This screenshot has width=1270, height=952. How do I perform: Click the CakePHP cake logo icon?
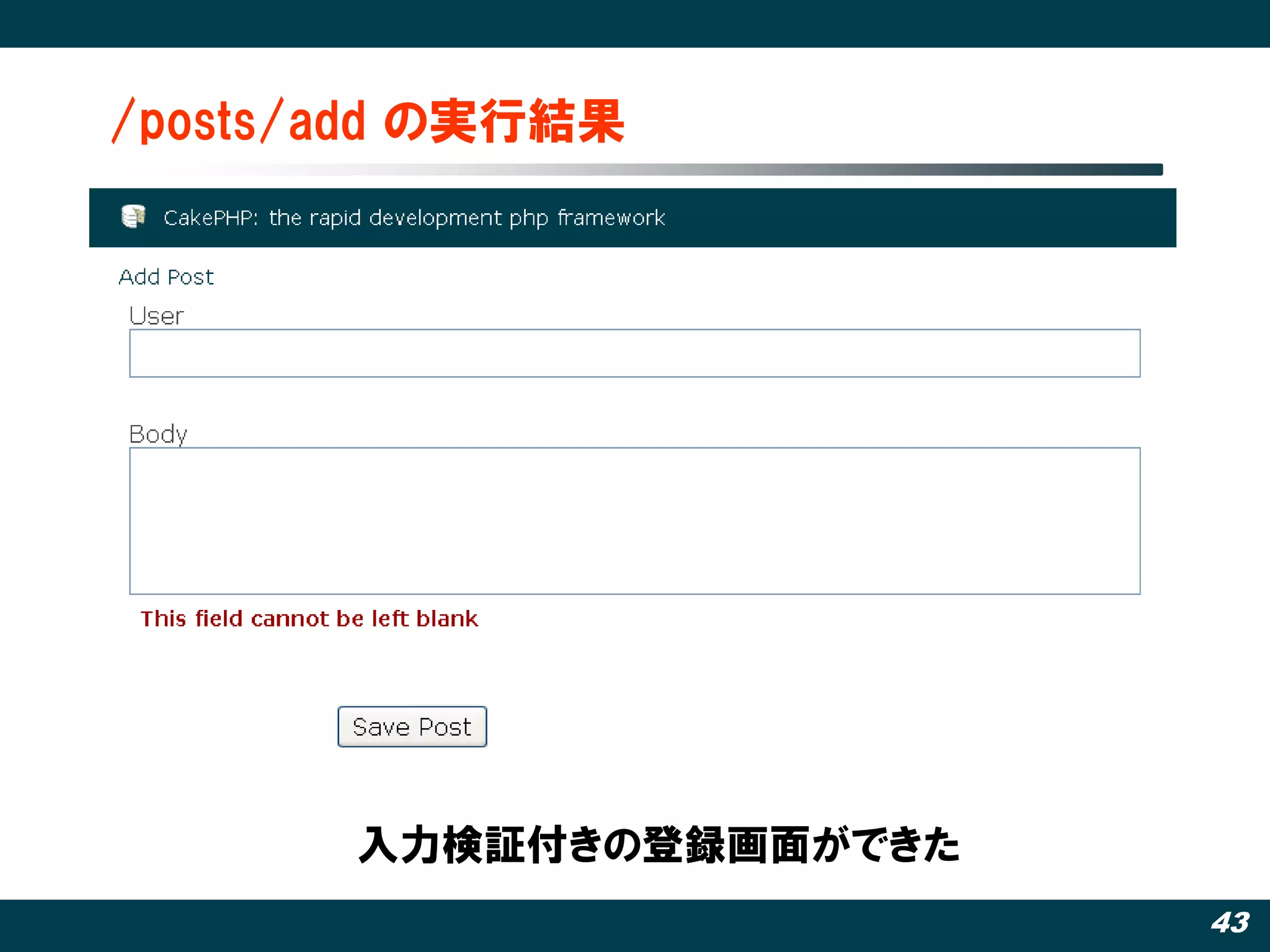[x=133, y=216]
